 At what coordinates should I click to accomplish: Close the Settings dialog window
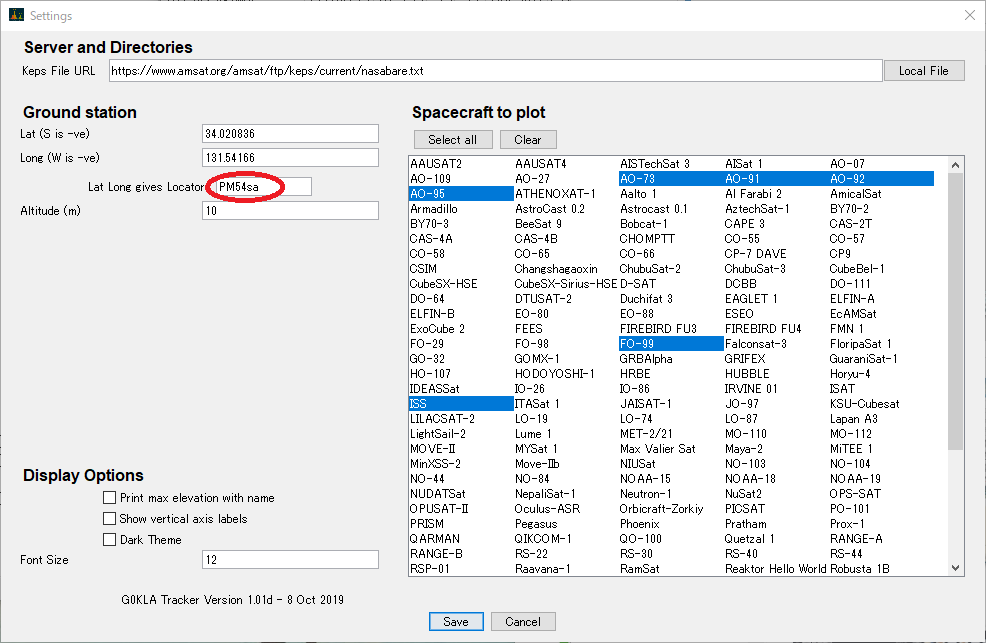[970, 15]
